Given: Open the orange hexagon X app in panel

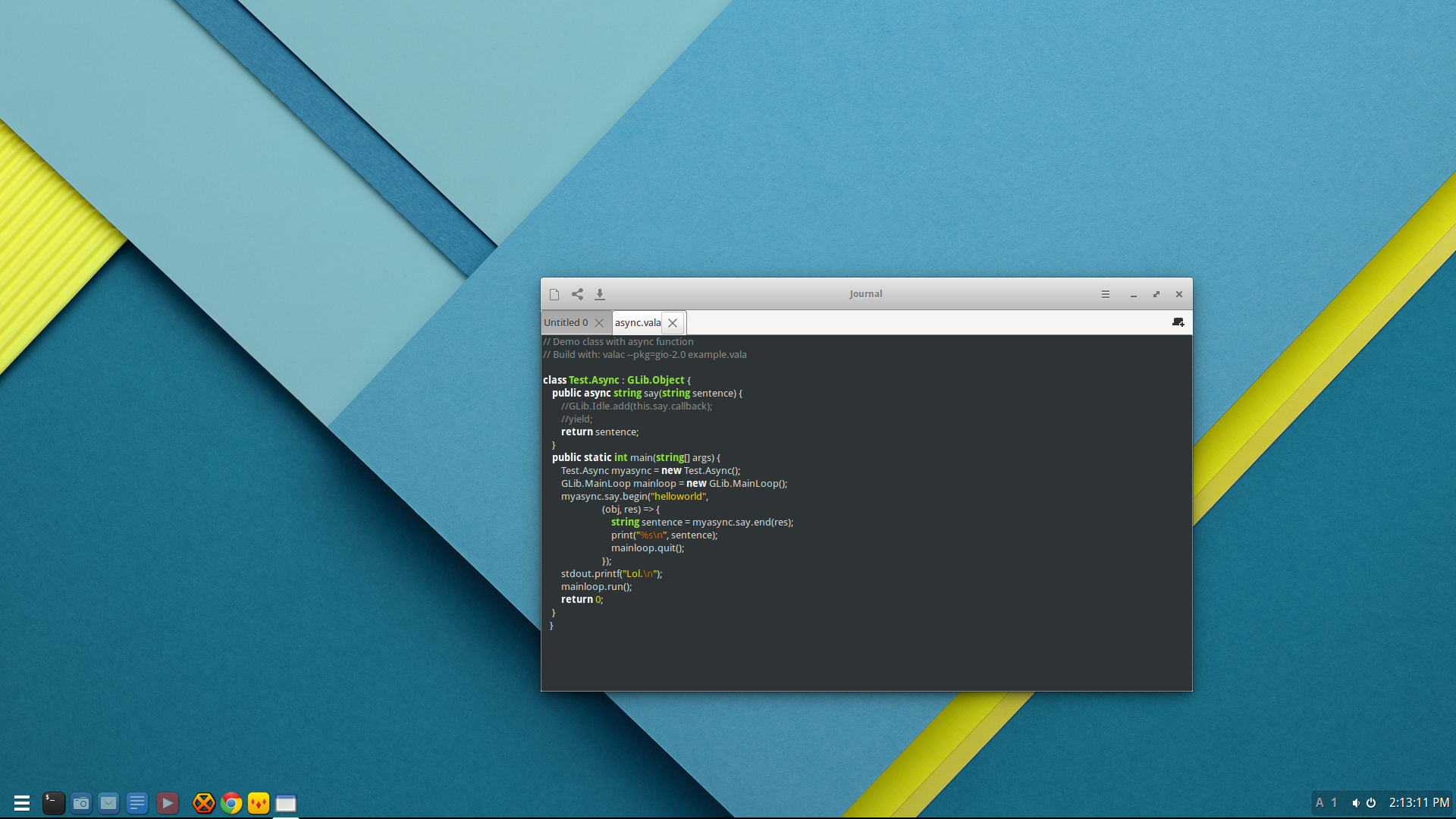Looking at the screenshot, I should pos(203,803).
